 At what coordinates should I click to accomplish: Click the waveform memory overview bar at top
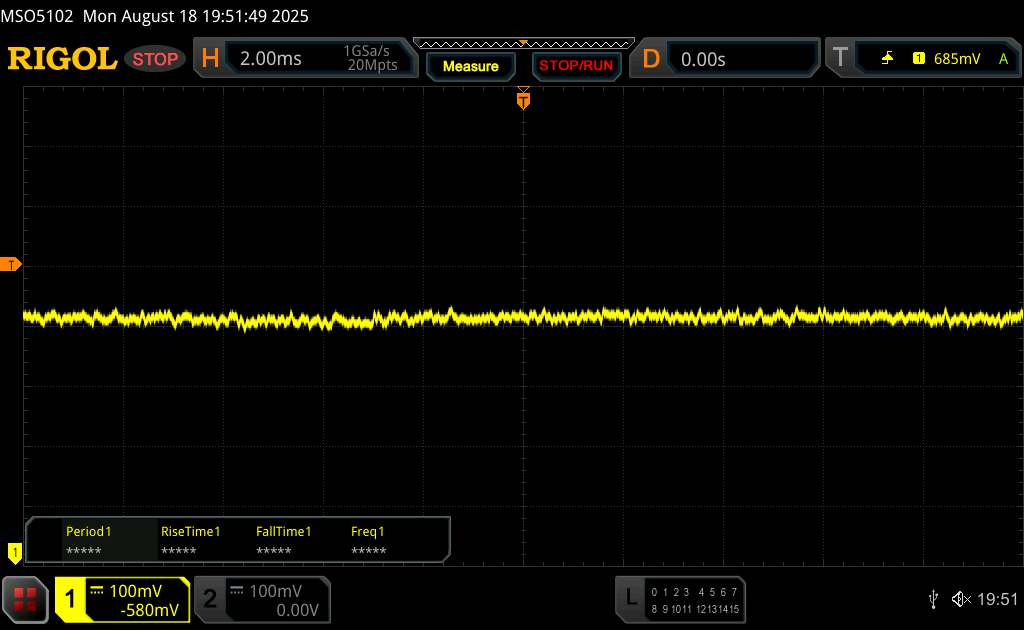[x=523, y=43]
